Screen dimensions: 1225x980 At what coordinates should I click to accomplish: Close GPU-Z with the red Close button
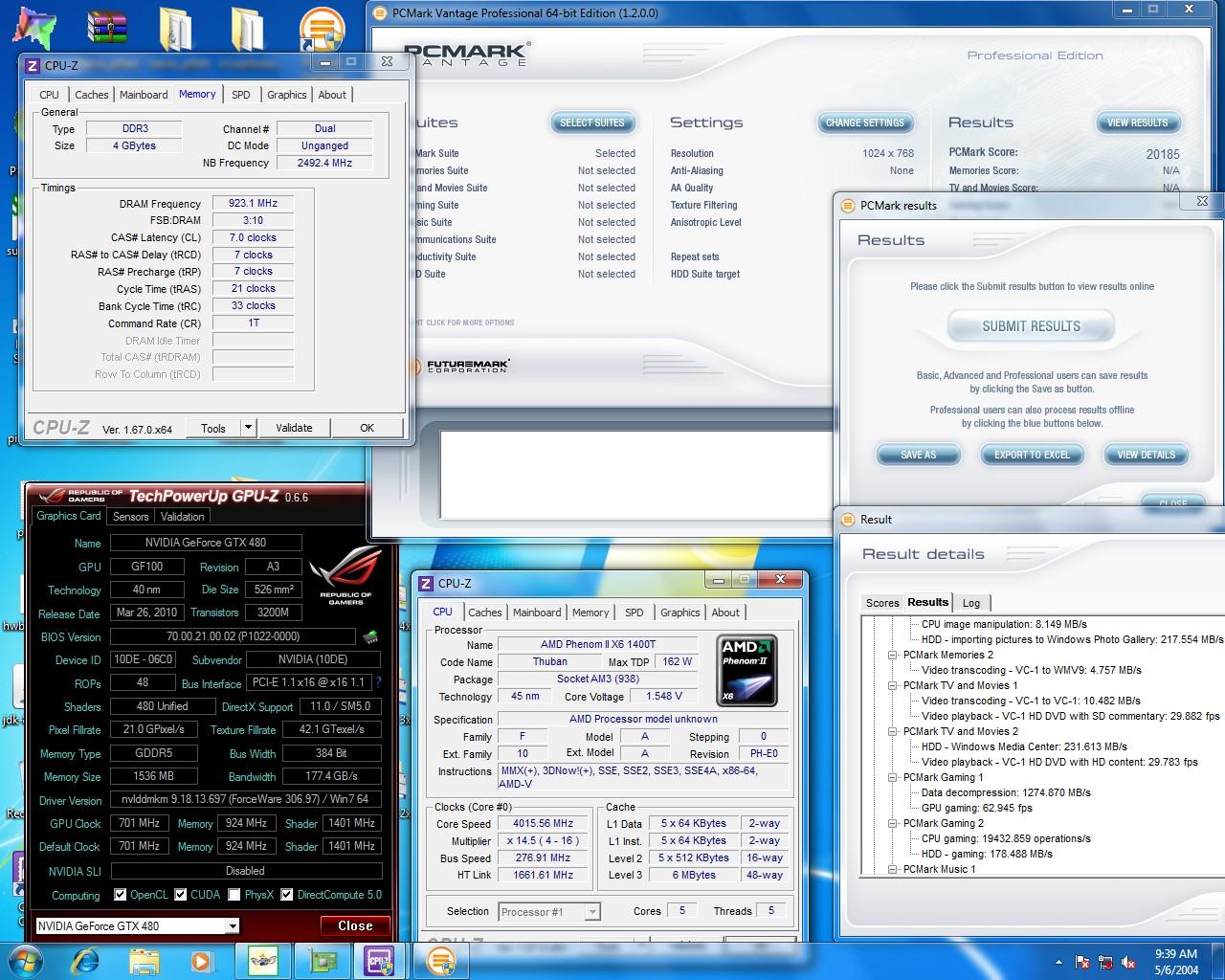(355, 925)
